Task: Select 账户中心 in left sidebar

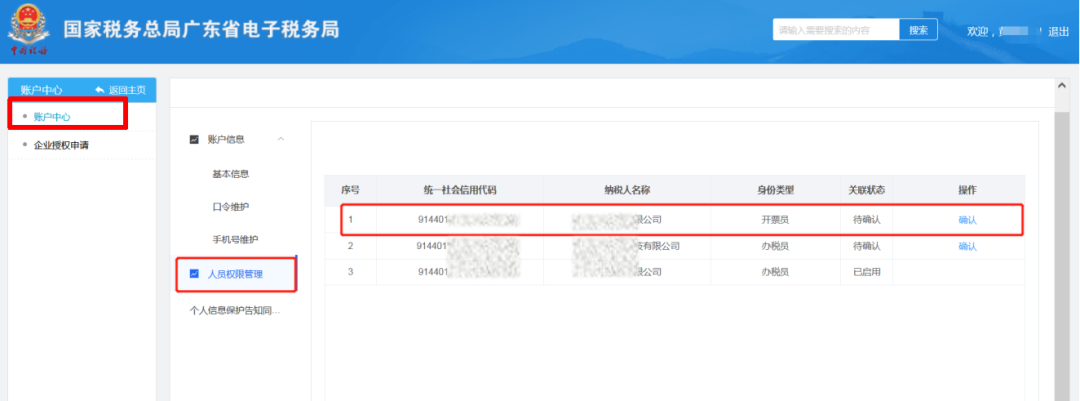Action: (x=52, y=117)
